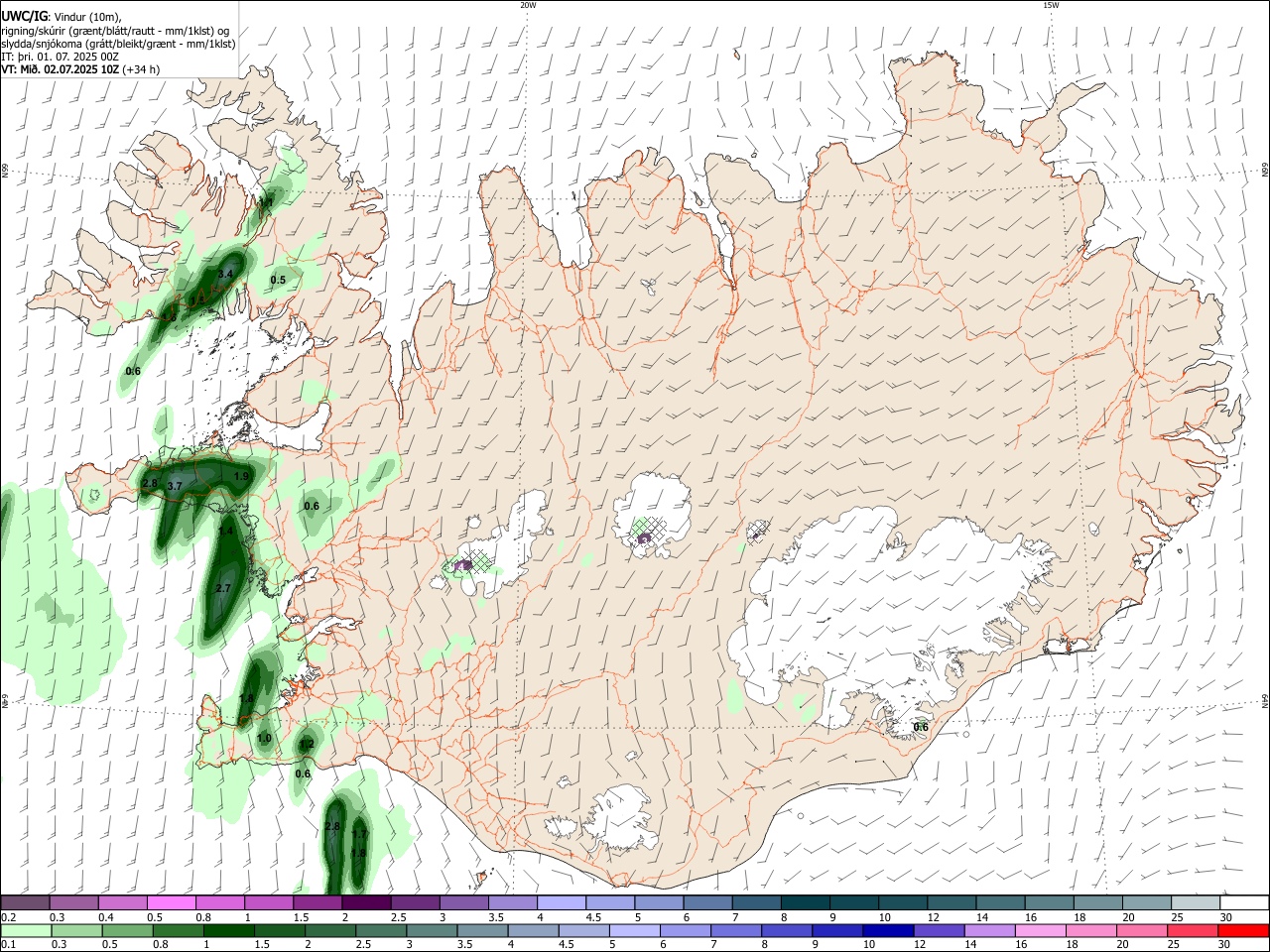Select the '3.7' precipitation value label
This screenshot has height=952, width=1270.
pos(176,486)
